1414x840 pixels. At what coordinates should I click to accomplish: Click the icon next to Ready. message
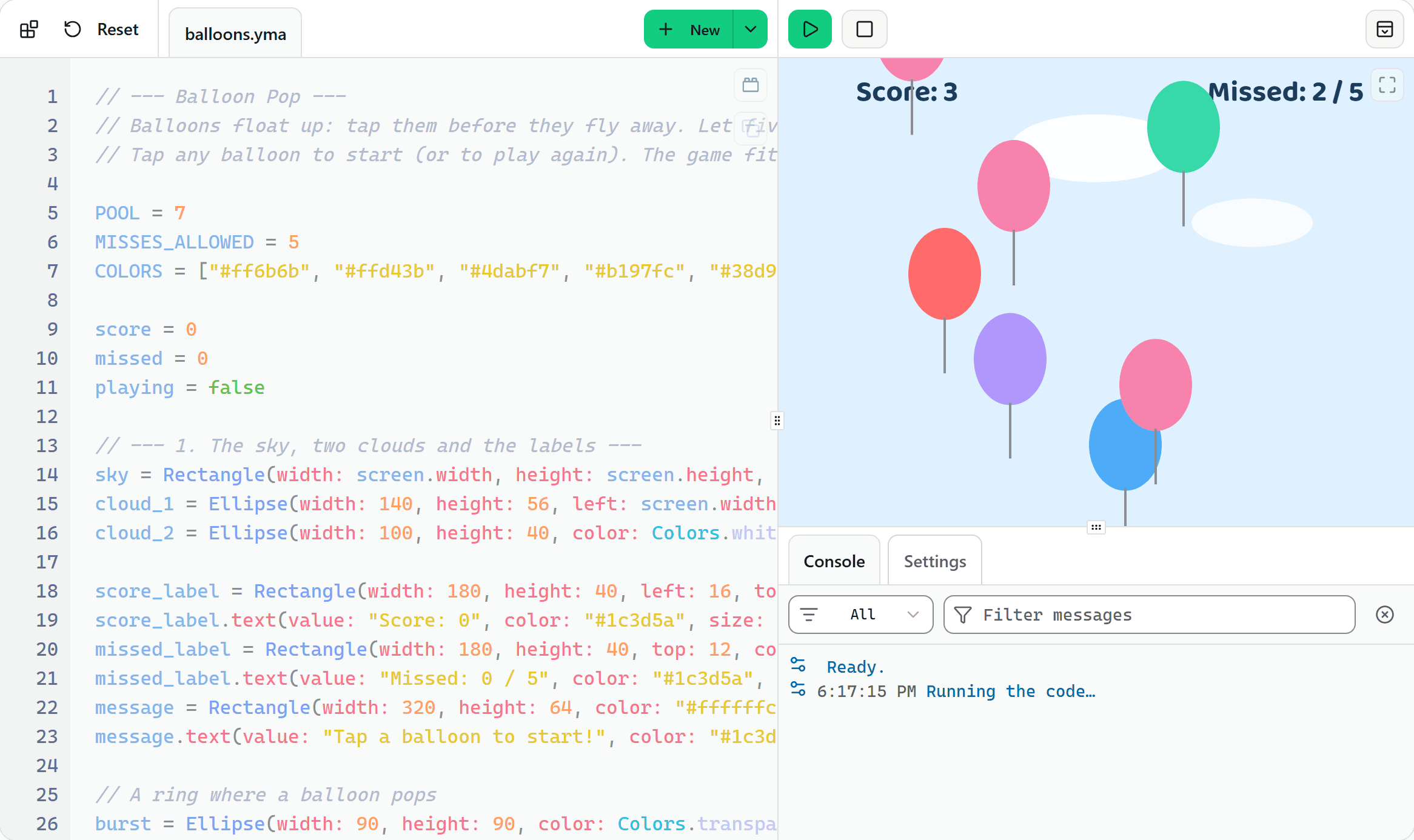(x=798, y=665)
